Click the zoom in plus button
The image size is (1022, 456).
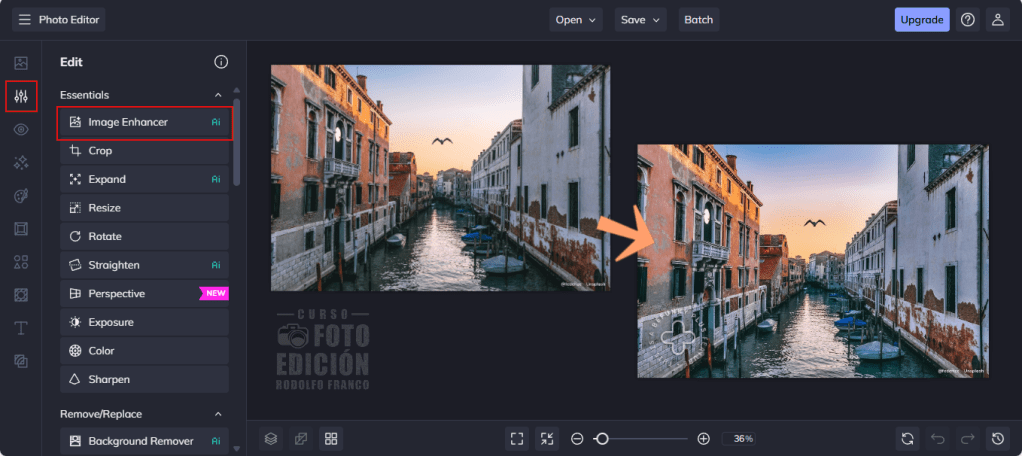(x=703, y=438)
